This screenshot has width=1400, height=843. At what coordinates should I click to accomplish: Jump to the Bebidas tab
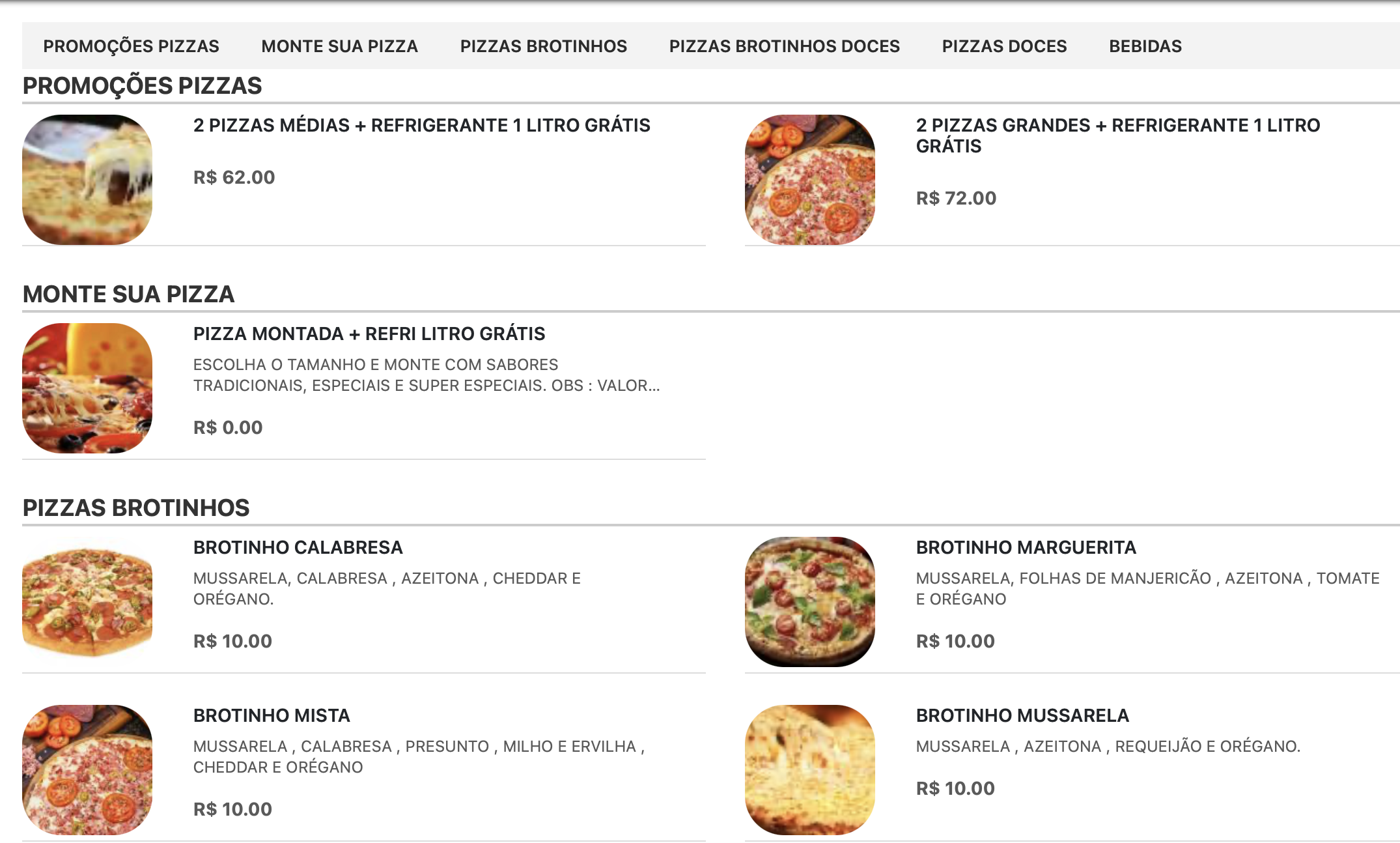pyautogui.click(x=1145, y=46)
